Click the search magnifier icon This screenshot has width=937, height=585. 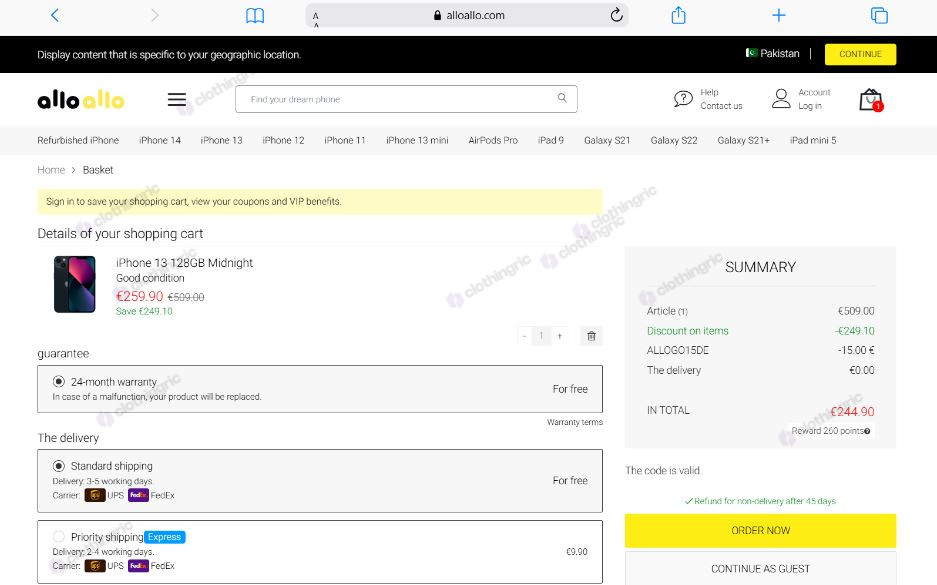coord(562,98)
